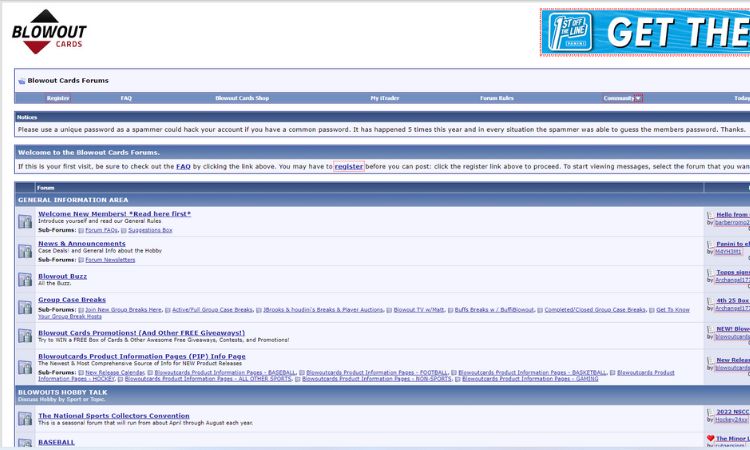750x450 pixels.
Task: Click the red heart icon in the BASEBALL row
Action: pyautogui.click(x=710, y=438)
